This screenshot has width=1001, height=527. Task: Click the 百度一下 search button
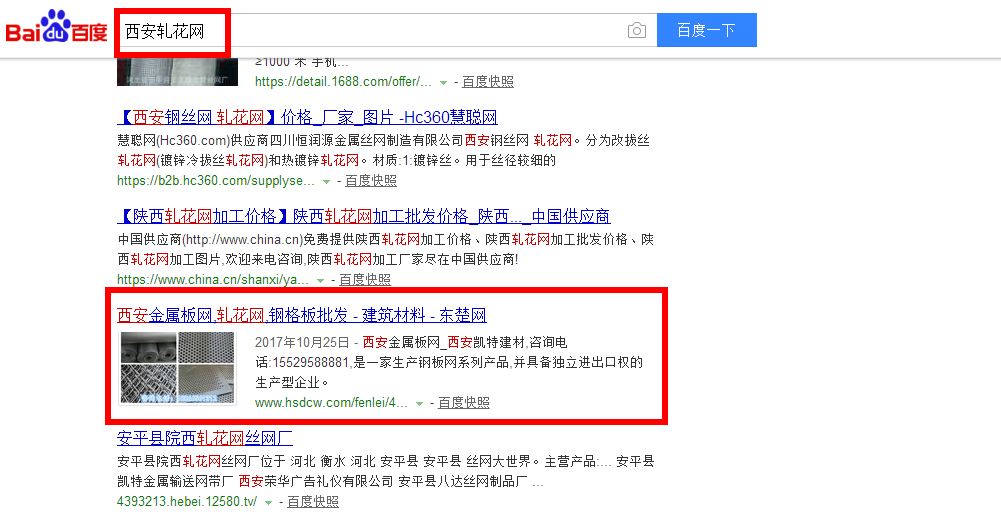pyautogui.click(x=707, y=30)
